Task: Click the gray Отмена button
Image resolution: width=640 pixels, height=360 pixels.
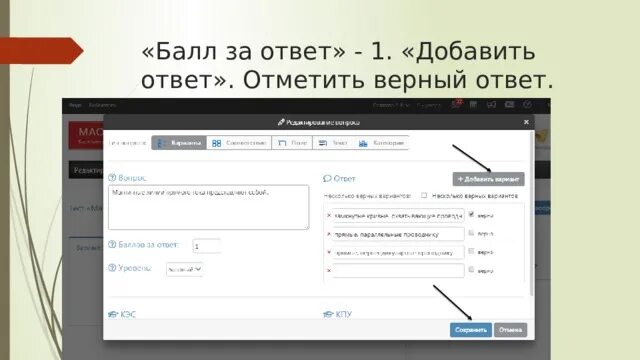Action: coord(510,330)
